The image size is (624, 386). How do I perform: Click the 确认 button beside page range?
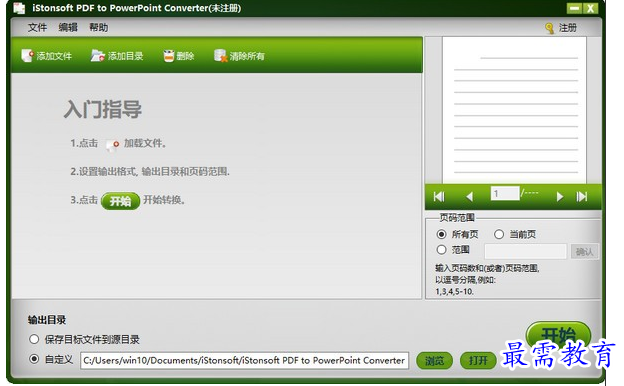(x=584, y=251)
